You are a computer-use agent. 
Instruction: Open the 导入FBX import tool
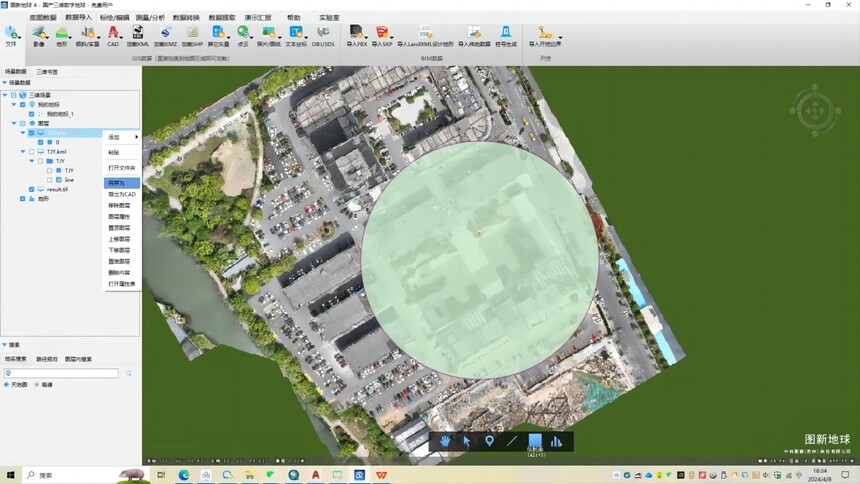[357, 36]
